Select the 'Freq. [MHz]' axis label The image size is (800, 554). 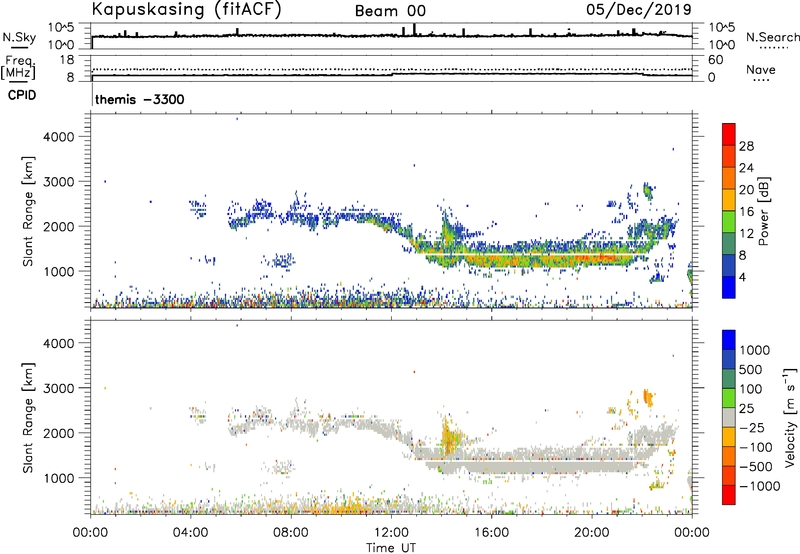(19, 67)
